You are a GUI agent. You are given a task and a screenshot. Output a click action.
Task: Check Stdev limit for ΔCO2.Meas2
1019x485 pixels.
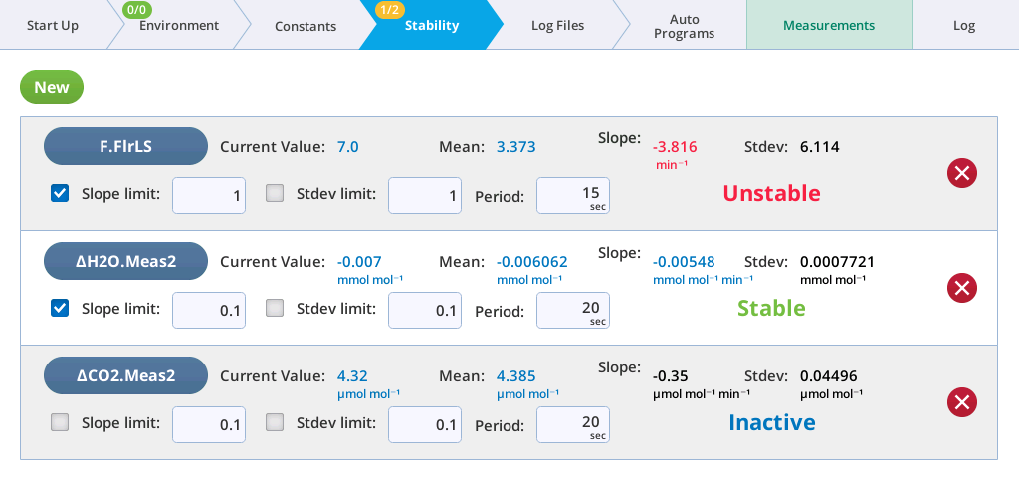[275, 423]
